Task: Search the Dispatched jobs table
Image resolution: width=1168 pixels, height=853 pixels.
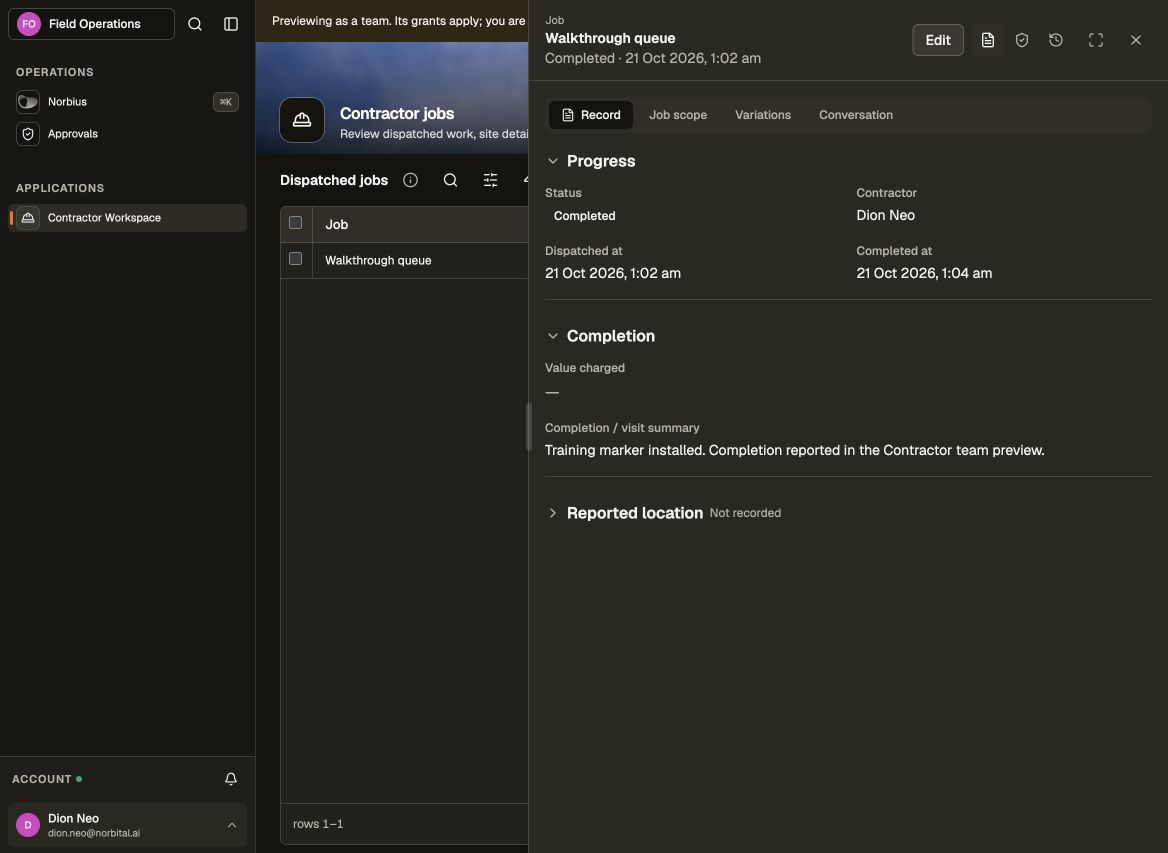Action: (451, 180)
